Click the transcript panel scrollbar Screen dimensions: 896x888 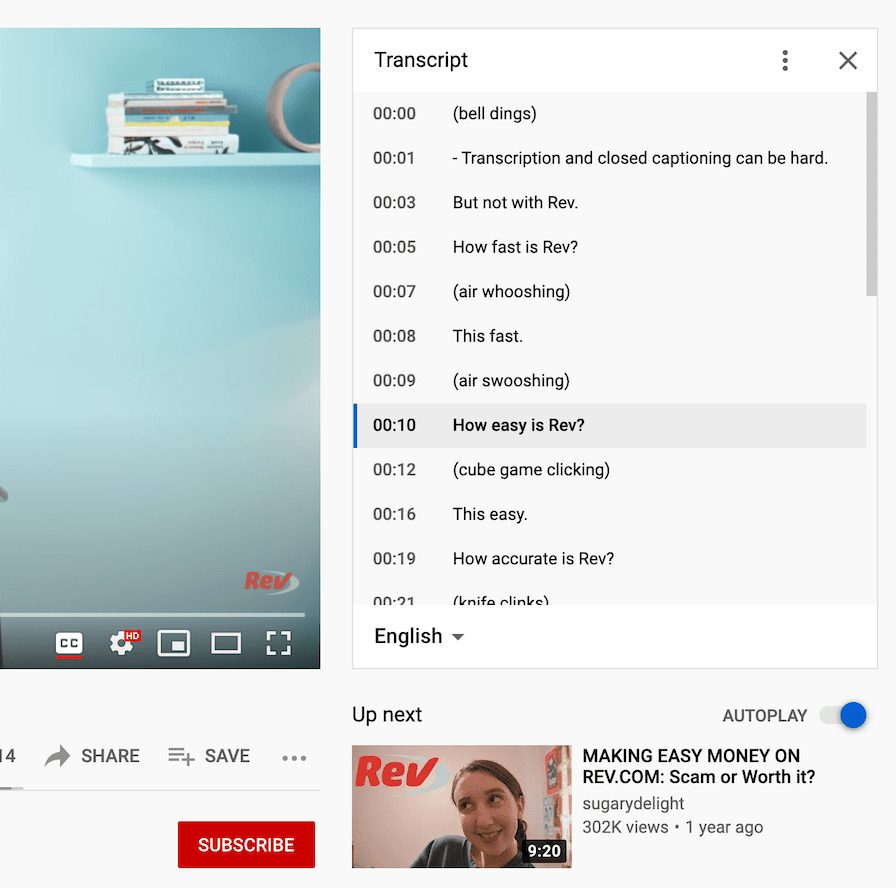[871, 194]
